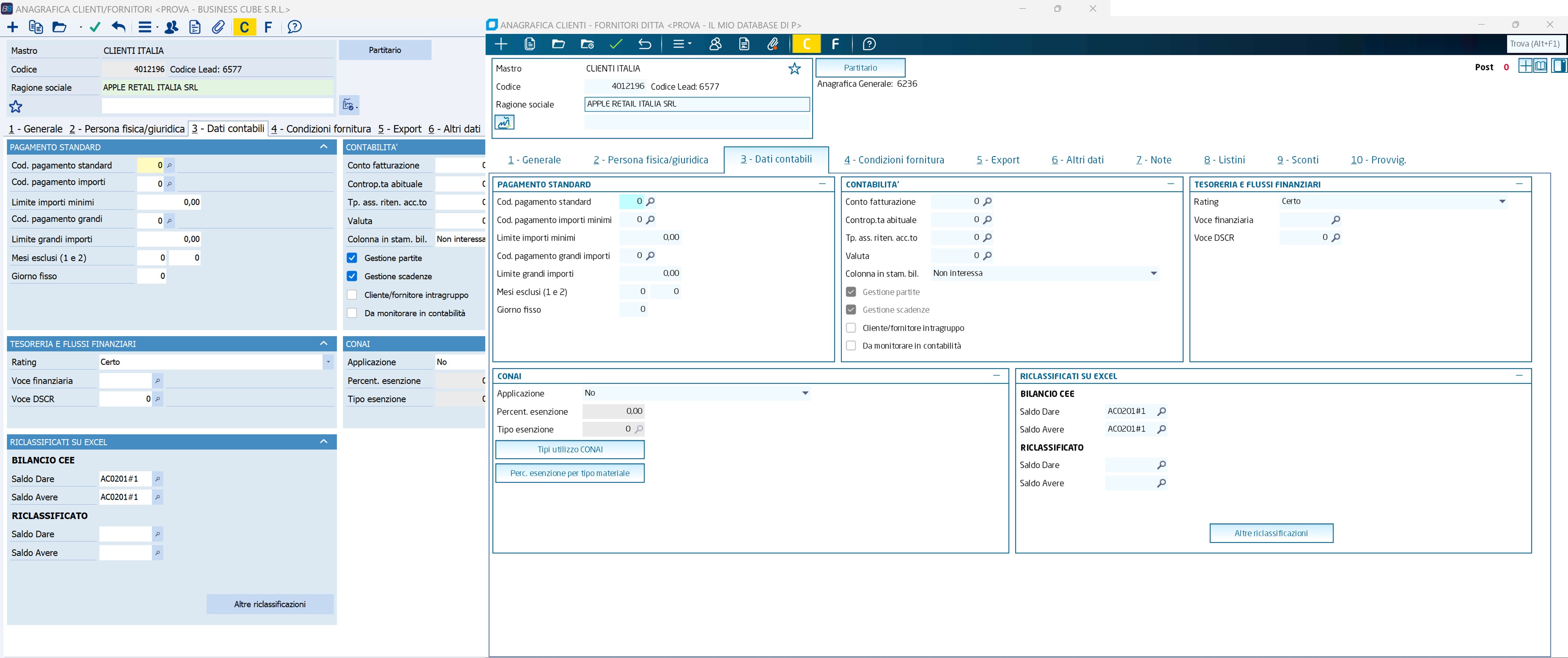Click magnifier next to Conto fatturazione in right window
This screenshot has width=1568, height=658.
pyautogui.click(x=987, y=202)
